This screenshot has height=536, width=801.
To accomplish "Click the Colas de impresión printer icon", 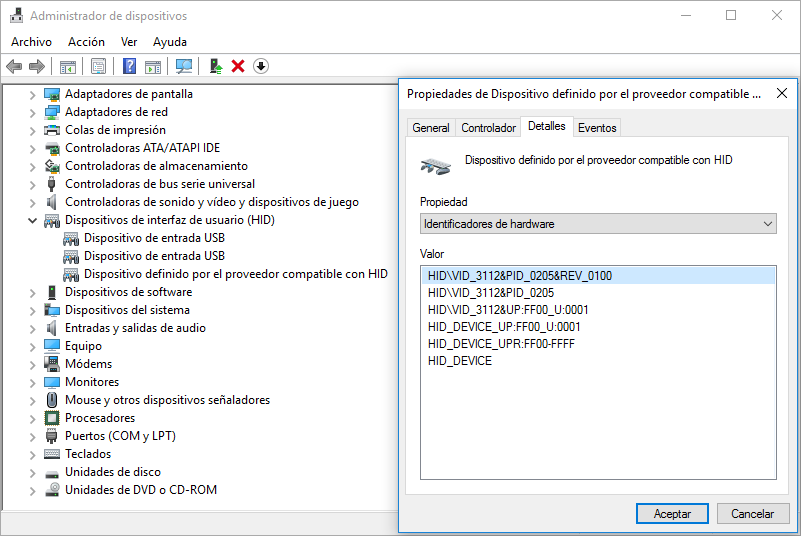I will pos(52,130).
